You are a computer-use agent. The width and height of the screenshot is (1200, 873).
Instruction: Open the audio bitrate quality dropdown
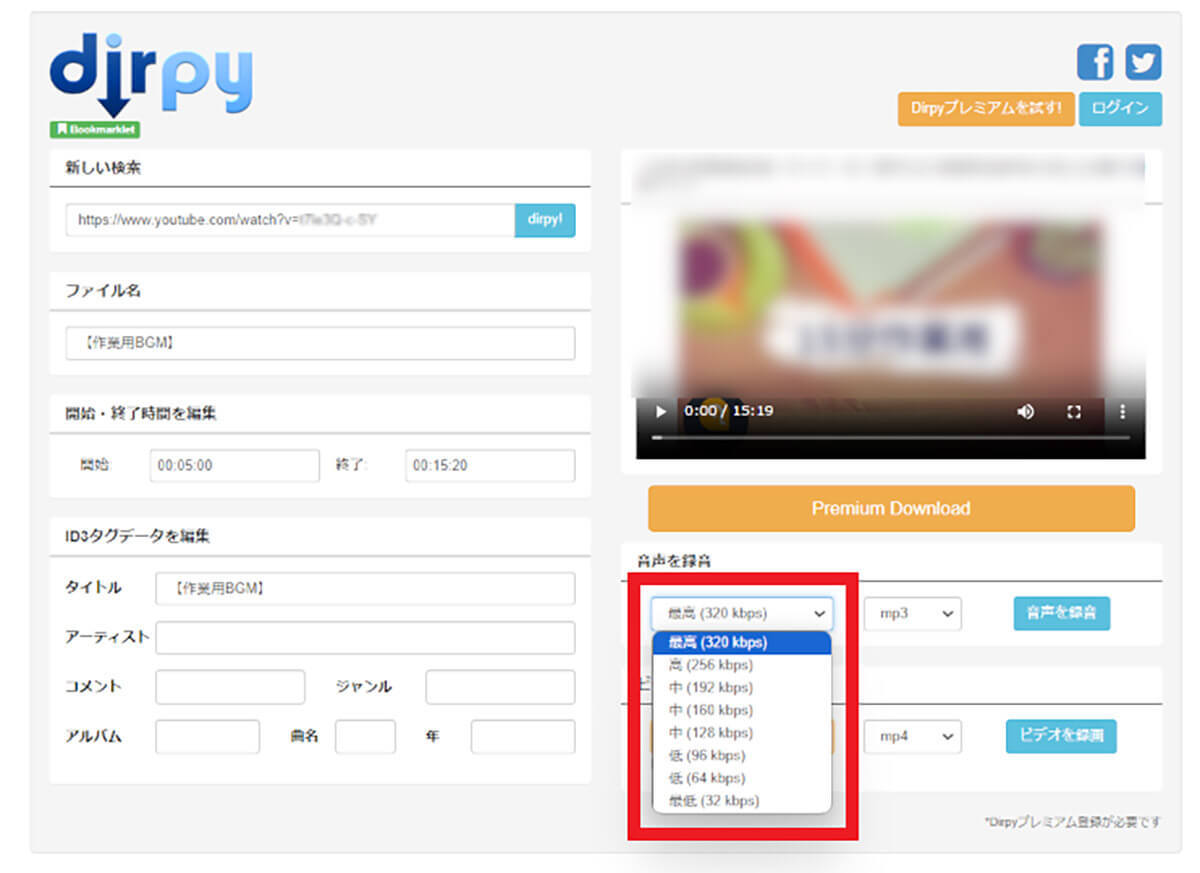(x=742, y=614)
